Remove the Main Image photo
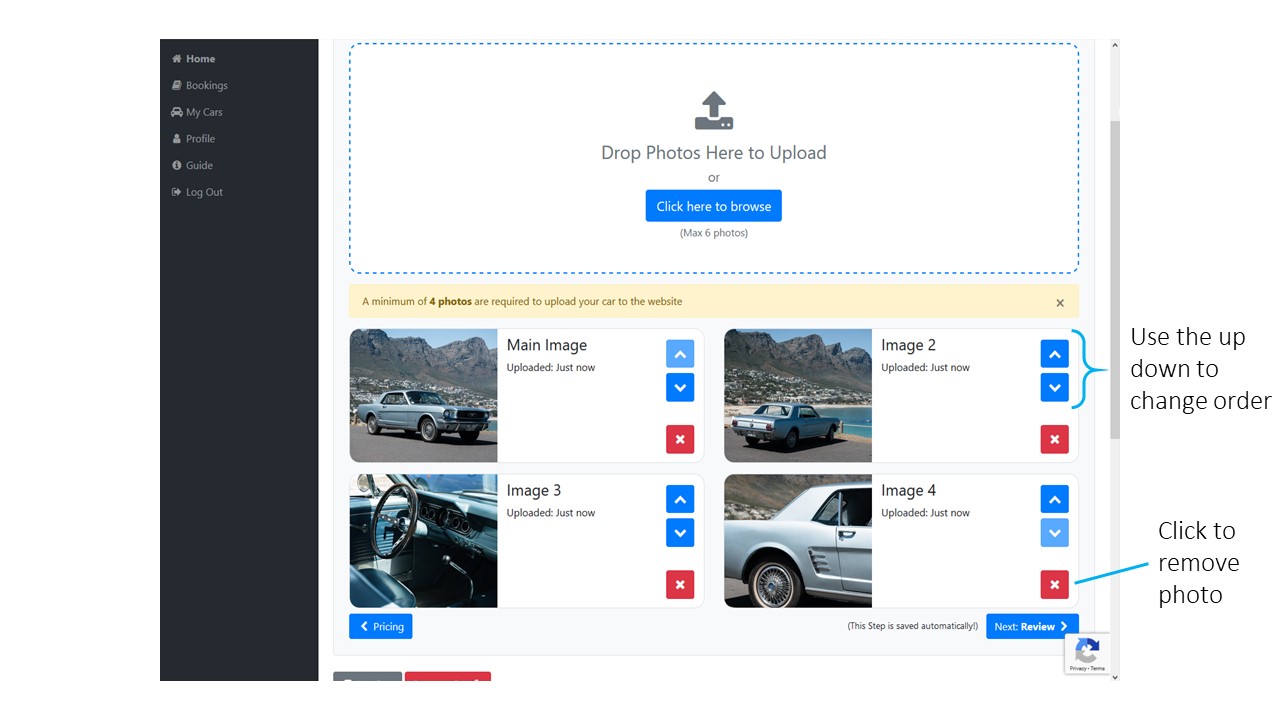The height and width of the screenshot is (720, 1280). 680,439
